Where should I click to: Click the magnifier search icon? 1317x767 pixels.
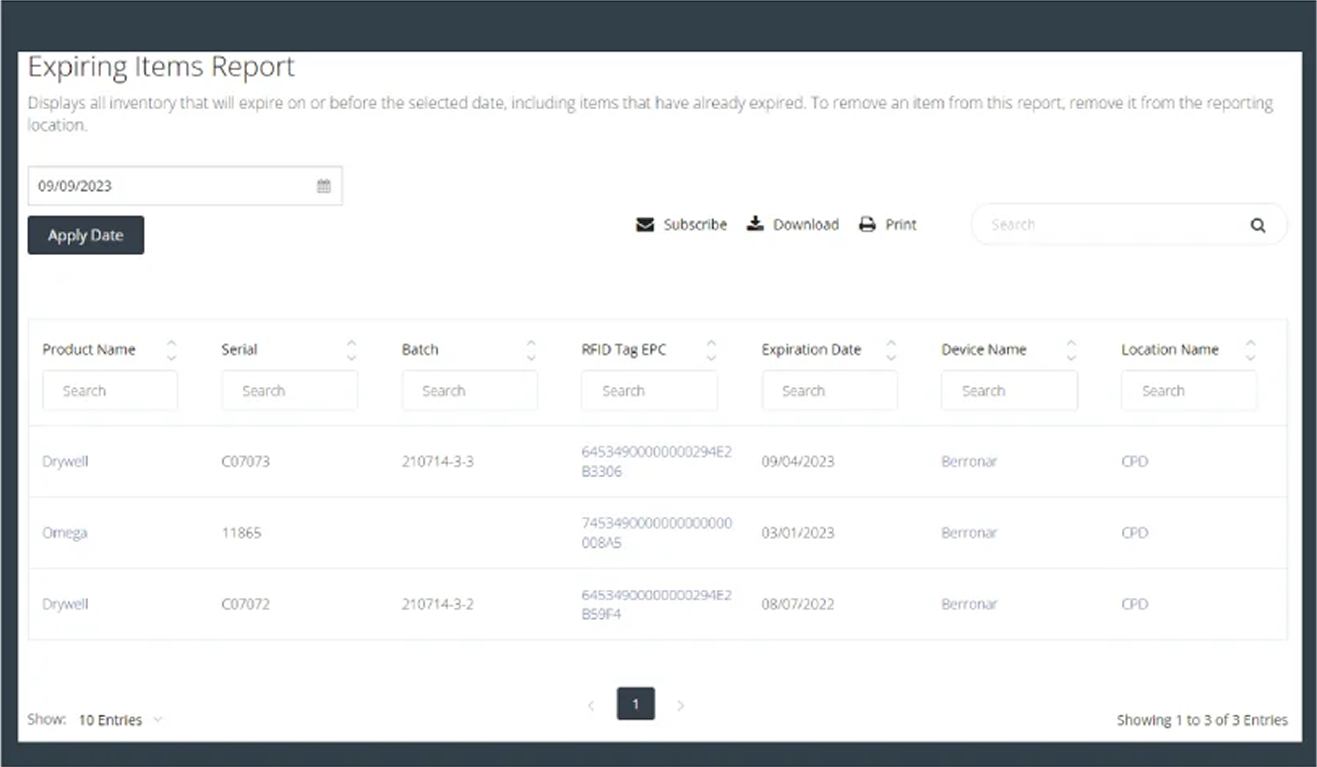coord(1257,226)
